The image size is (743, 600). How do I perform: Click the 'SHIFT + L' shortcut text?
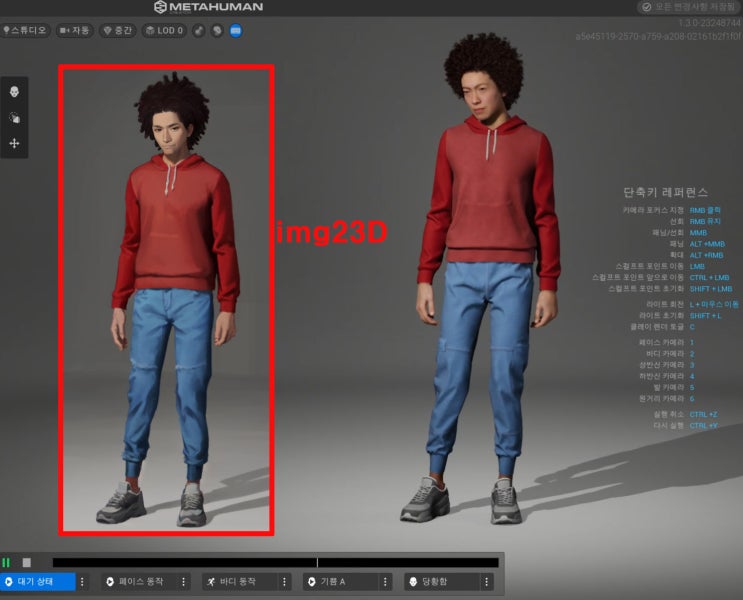706,316
